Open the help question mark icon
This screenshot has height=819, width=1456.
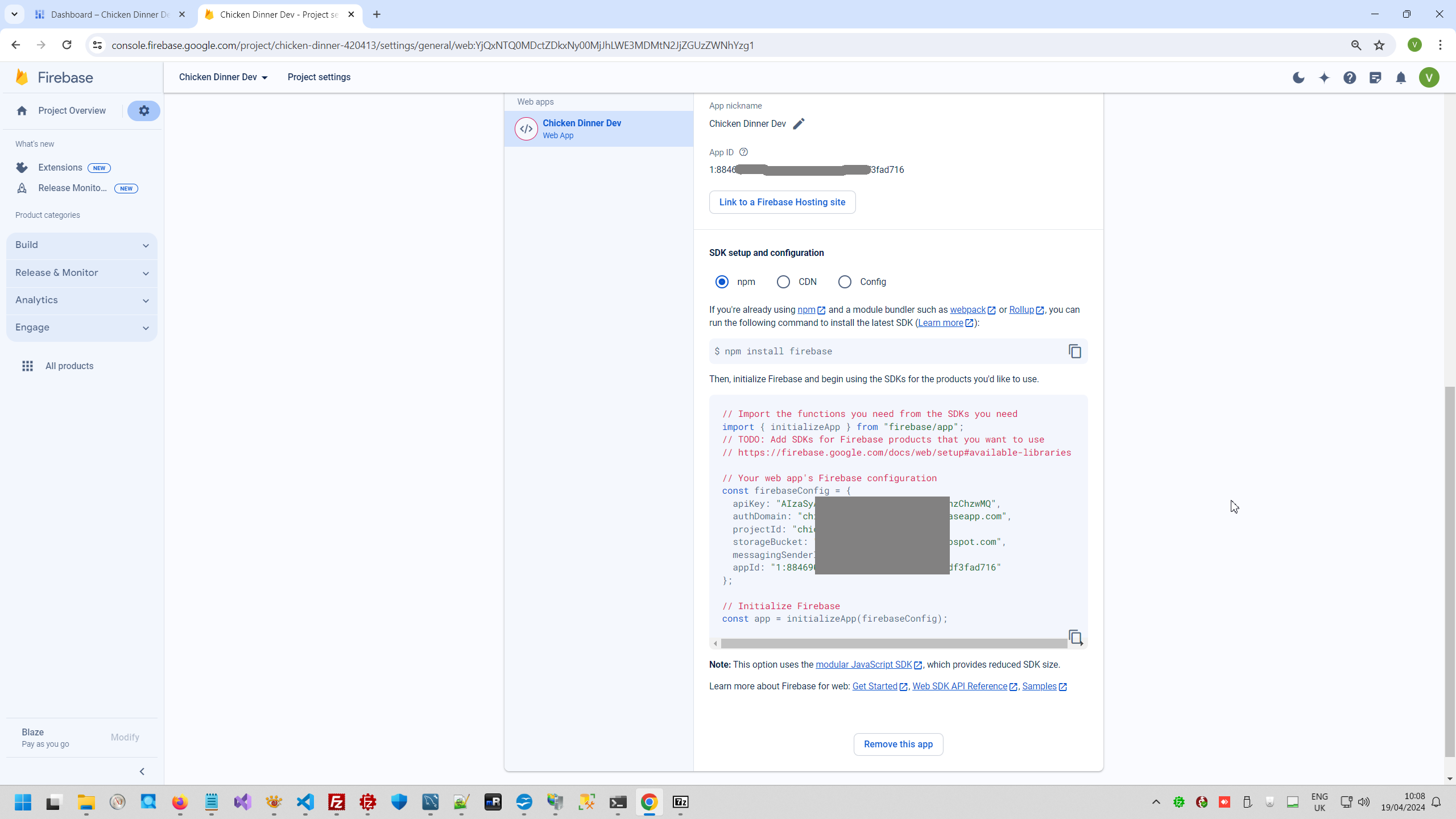pyautogui.click(x=1350, y=78)
